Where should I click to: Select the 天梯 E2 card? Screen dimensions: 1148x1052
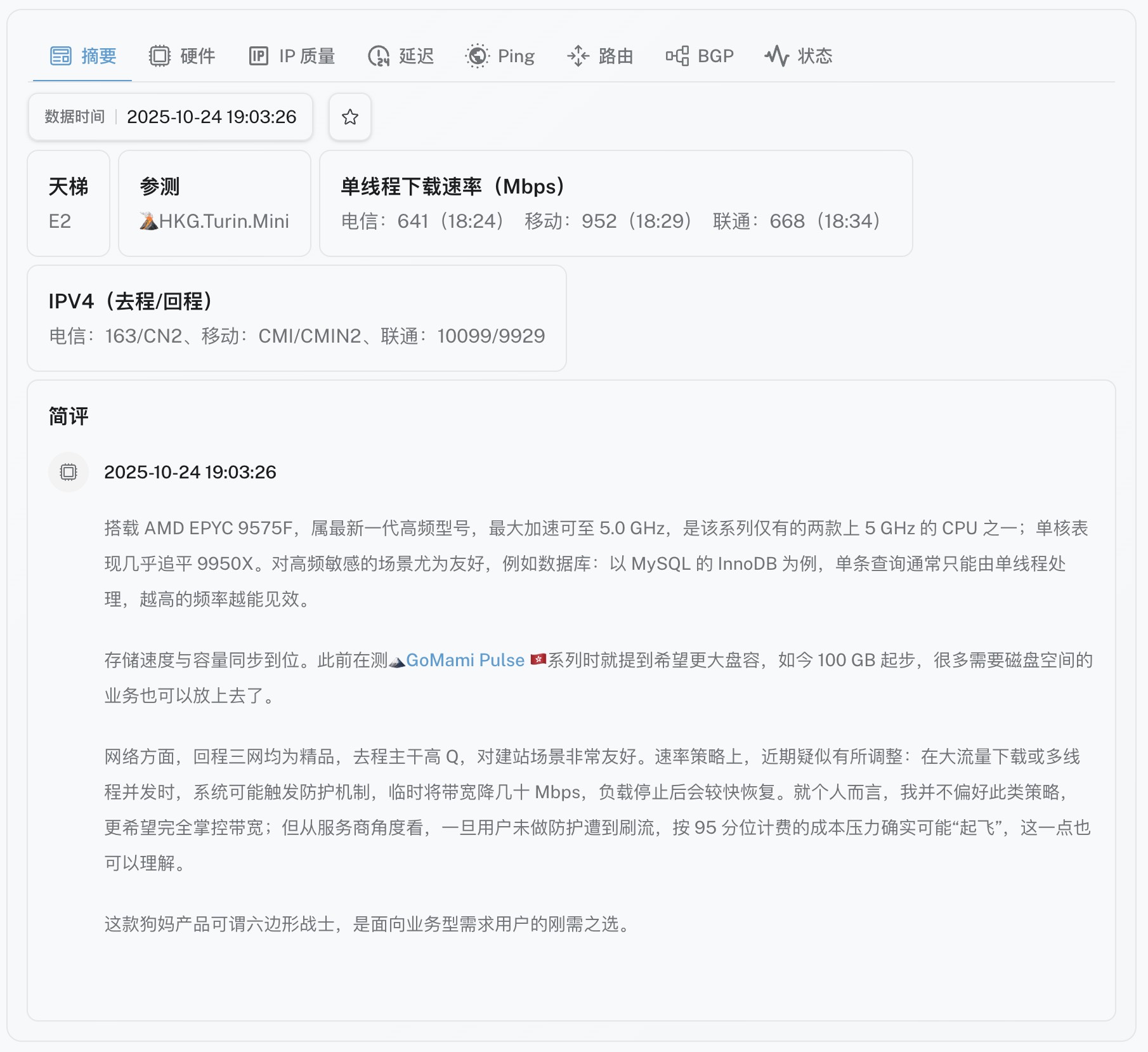tap(68, 204)
